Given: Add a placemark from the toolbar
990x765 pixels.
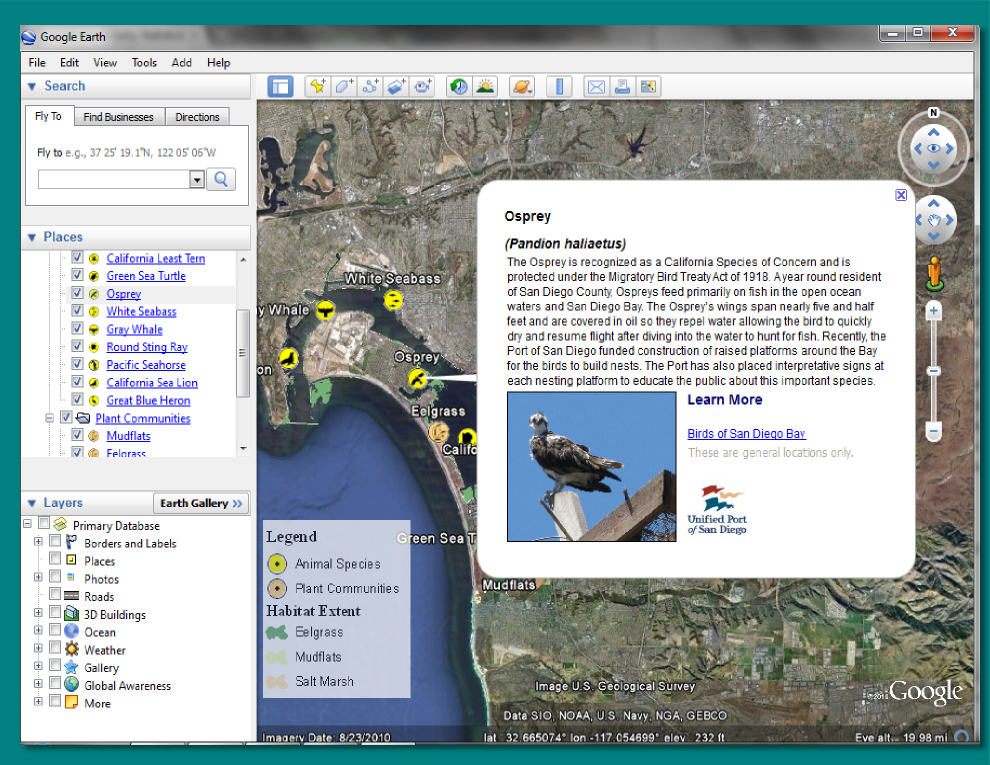Looking at the screenshot, I should click(317, 86).
